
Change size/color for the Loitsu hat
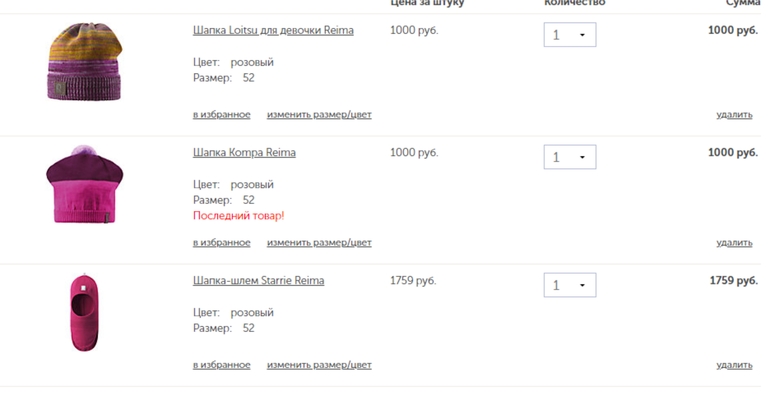319,115
